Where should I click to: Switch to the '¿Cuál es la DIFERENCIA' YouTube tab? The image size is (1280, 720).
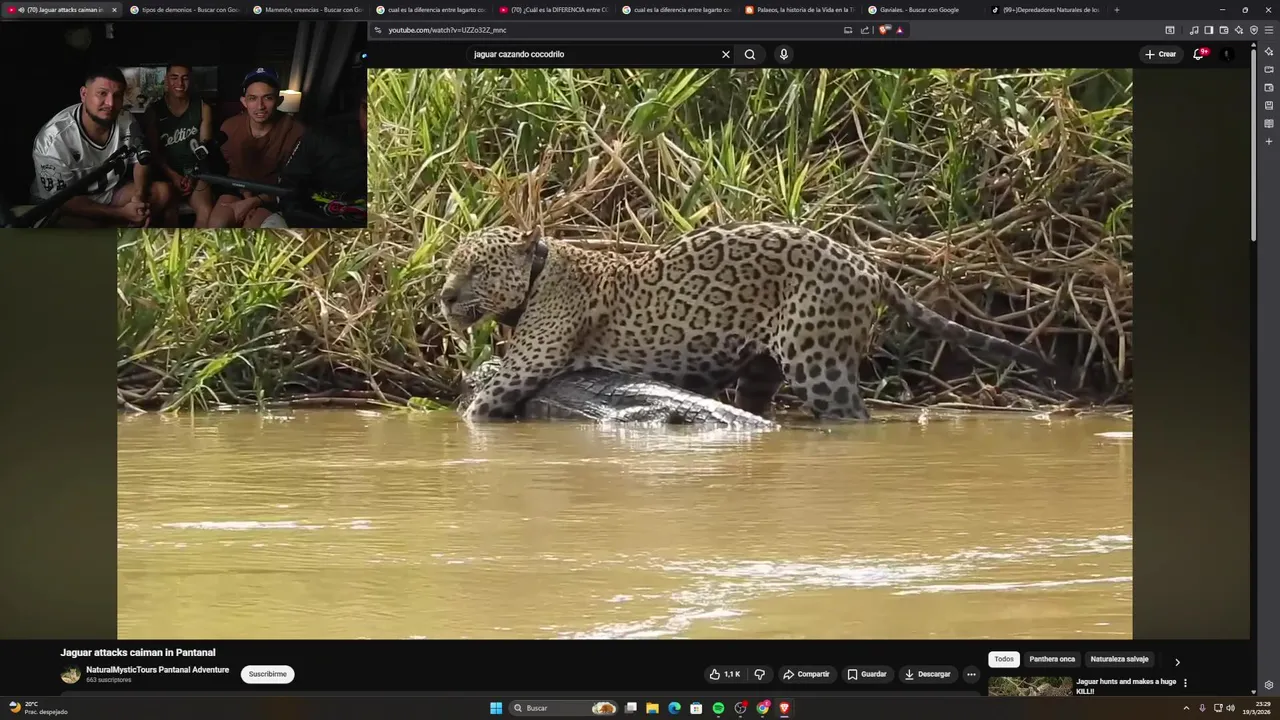pyautogui.click(x=552, y=10)
